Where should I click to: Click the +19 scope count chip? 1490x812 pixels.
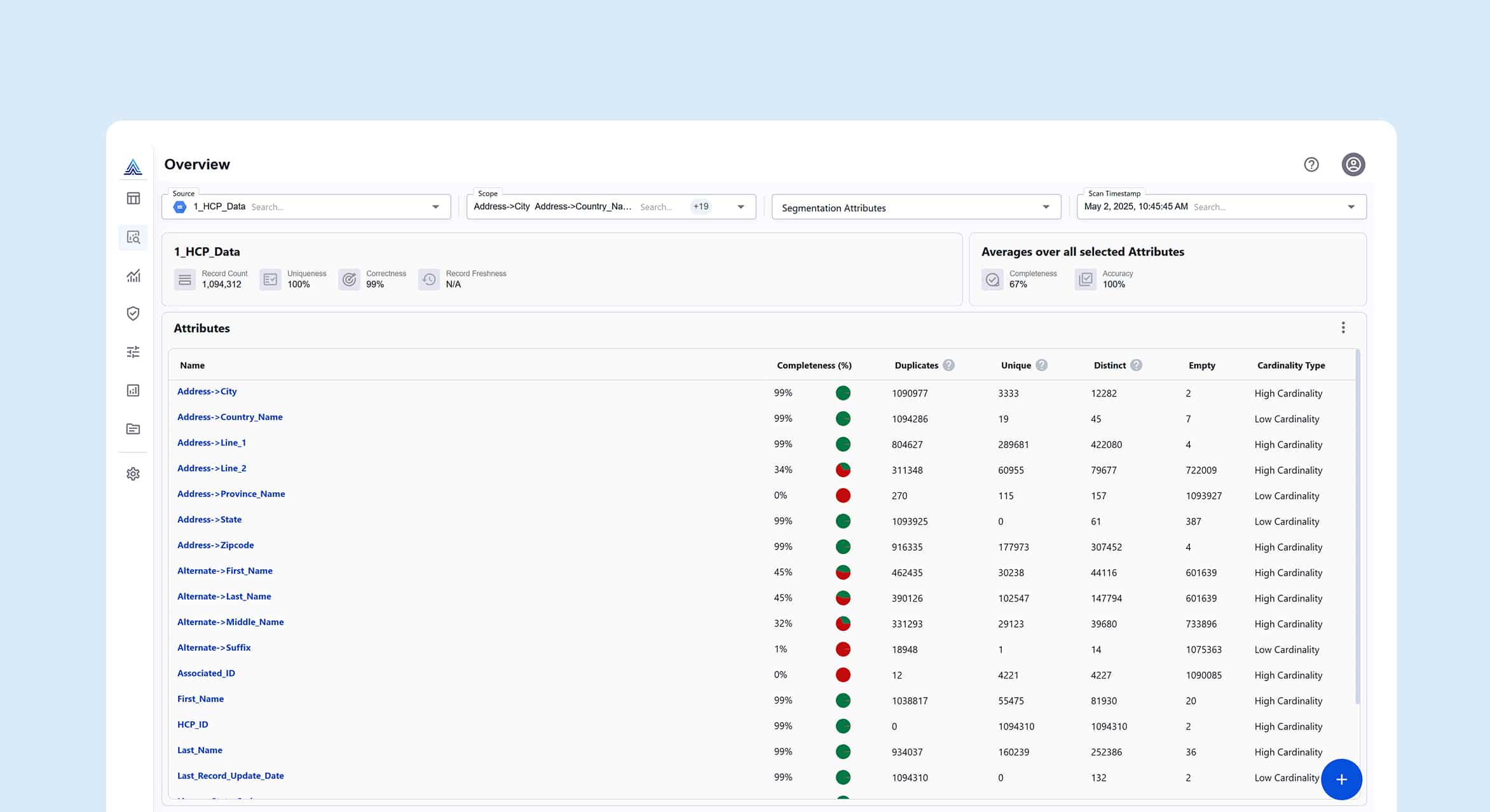[x=701, y=206]
